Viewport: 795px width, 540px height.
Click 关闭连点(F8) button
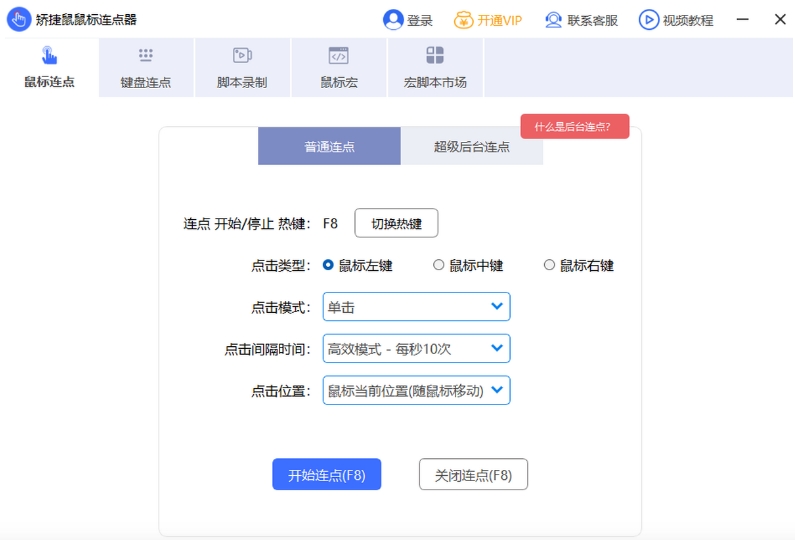coord(474,475)
